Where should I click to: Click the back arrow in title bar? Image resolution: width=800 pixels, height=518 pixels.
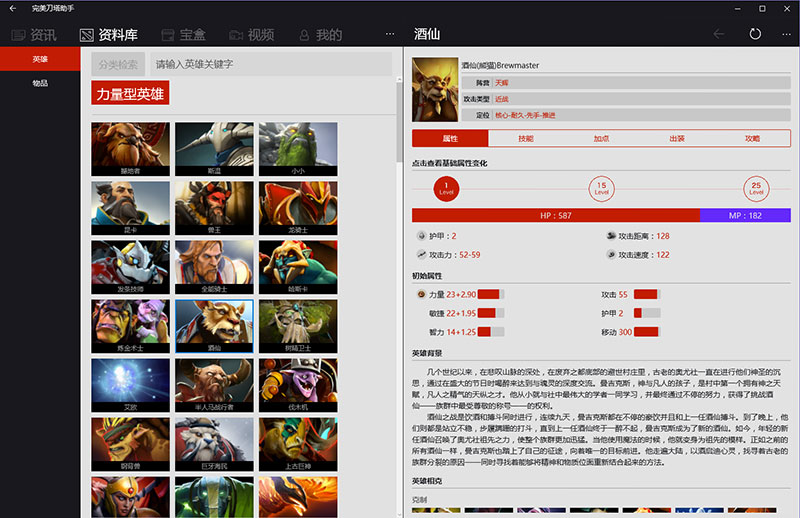pyautogui.click(x=13, y=9)
